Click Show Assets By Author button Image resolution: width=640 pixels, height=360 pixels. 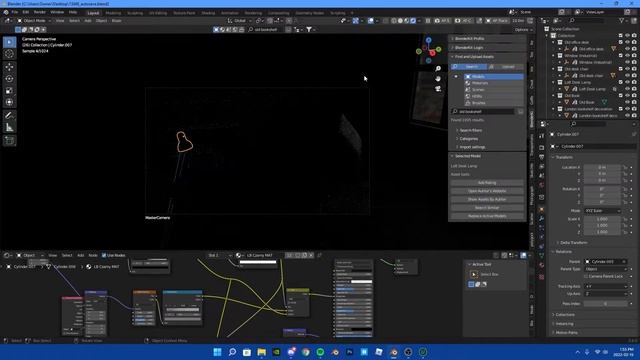tap(487, 199)
